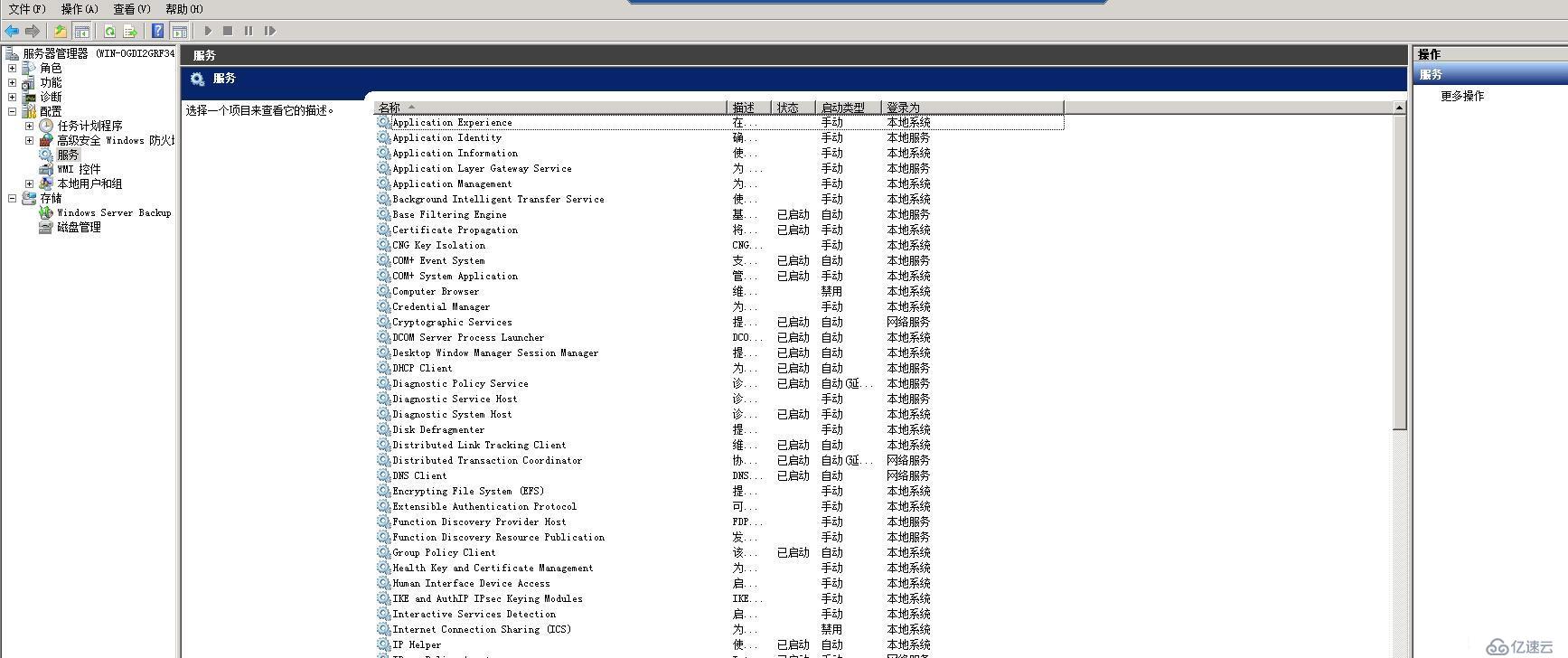Click the Export List toolbar icon
Viewport: 1568px width, 658px height.
pos(130,31)
